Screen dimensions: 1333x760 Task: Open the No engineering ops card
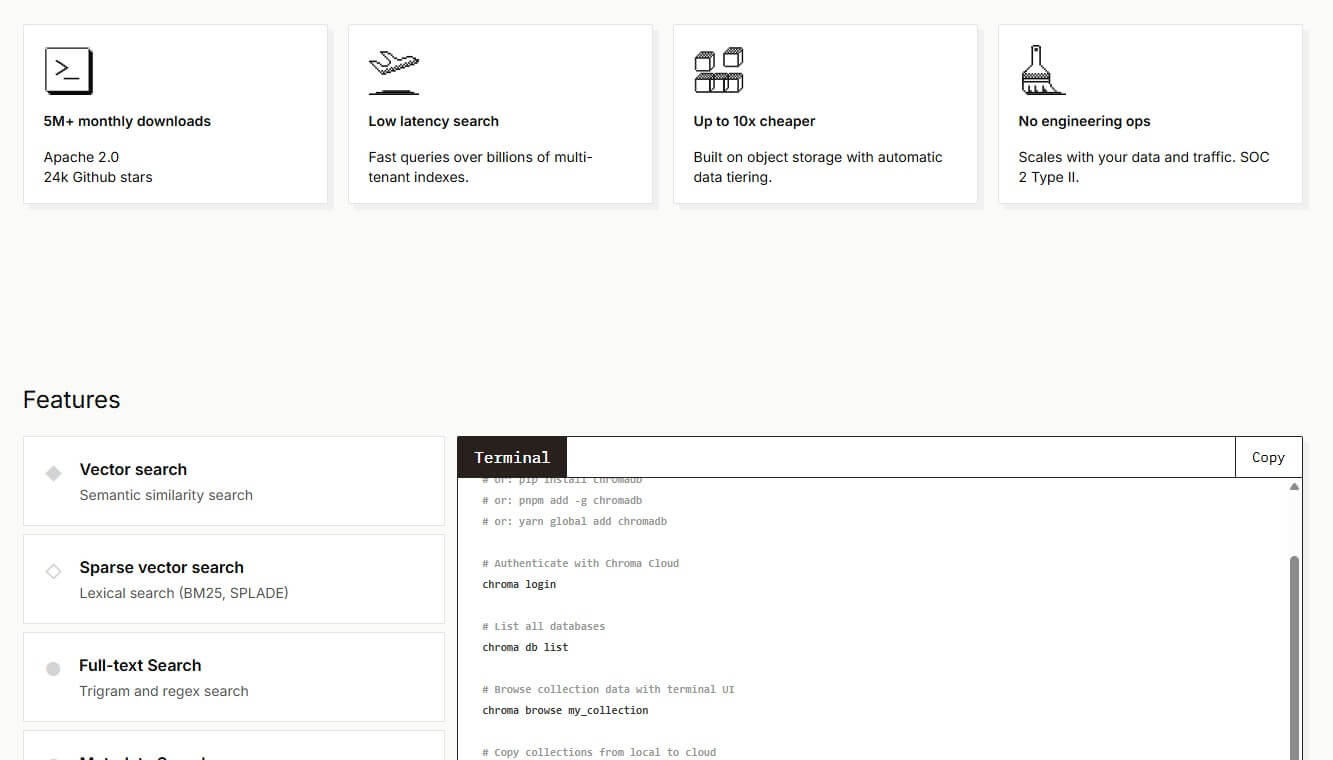pyautogui.click(x=1150, y=115)
